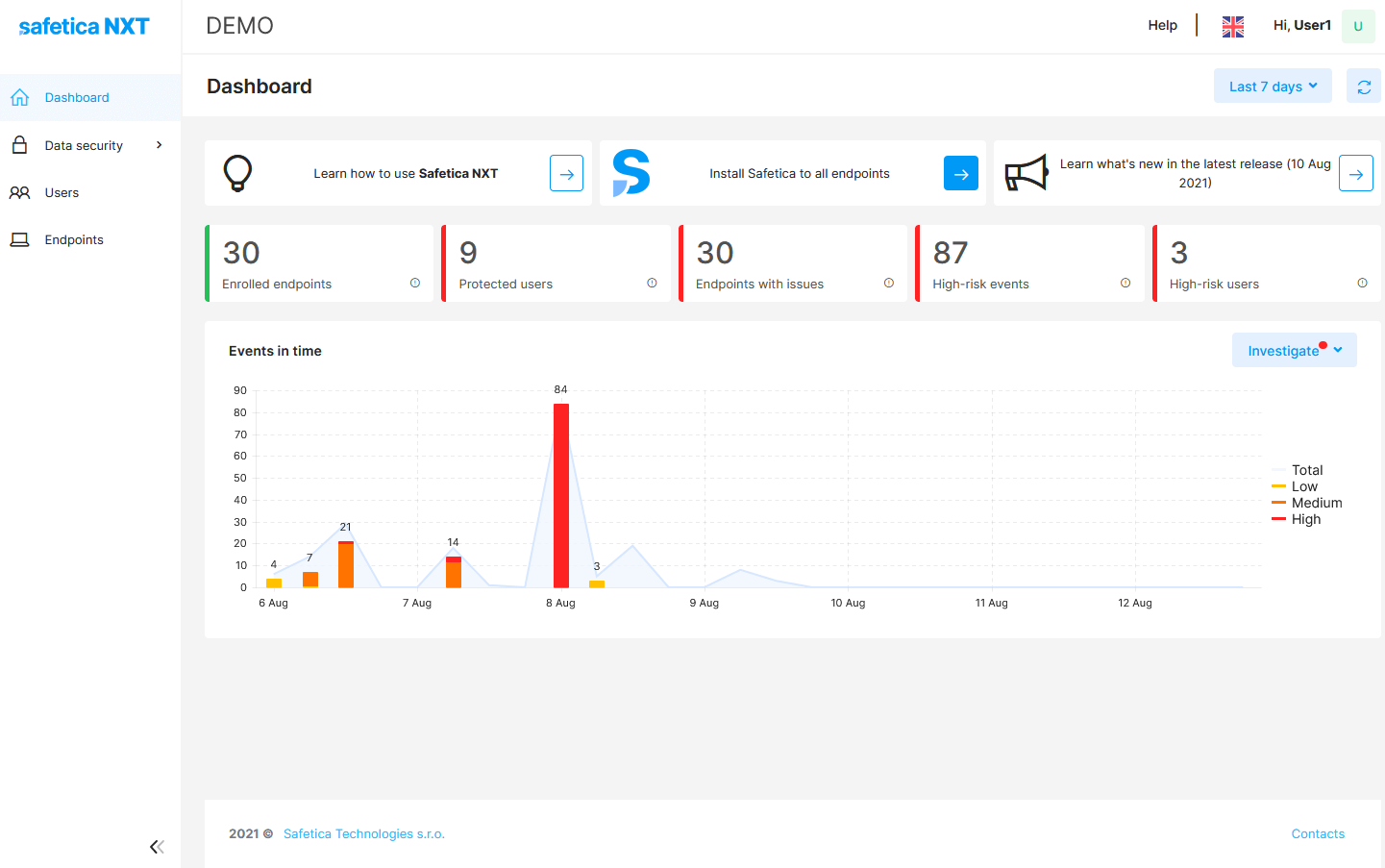Viewport: 1385px width, 868px height.
Task: Open the Protected users card
Action: click(x=556, y=263)
